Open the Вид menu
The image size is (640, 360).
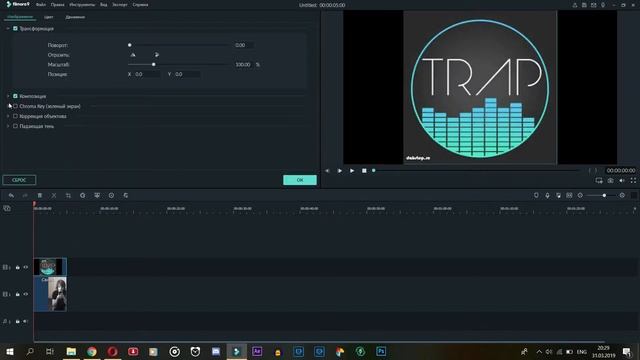[104, 5]
